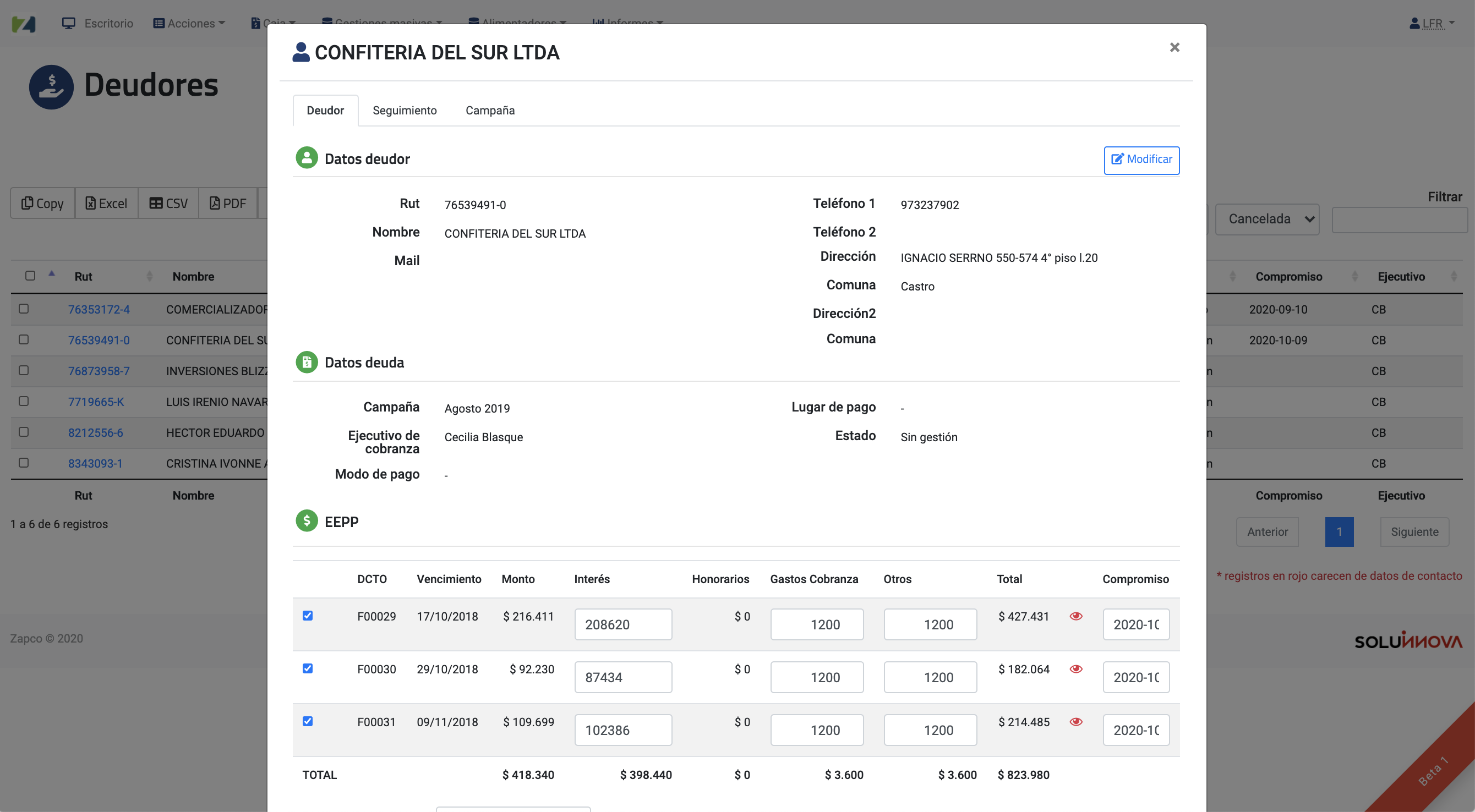Open debtor link 76539491-0
The height and width of the screenshot is (812, 1475).
point(99,340)
